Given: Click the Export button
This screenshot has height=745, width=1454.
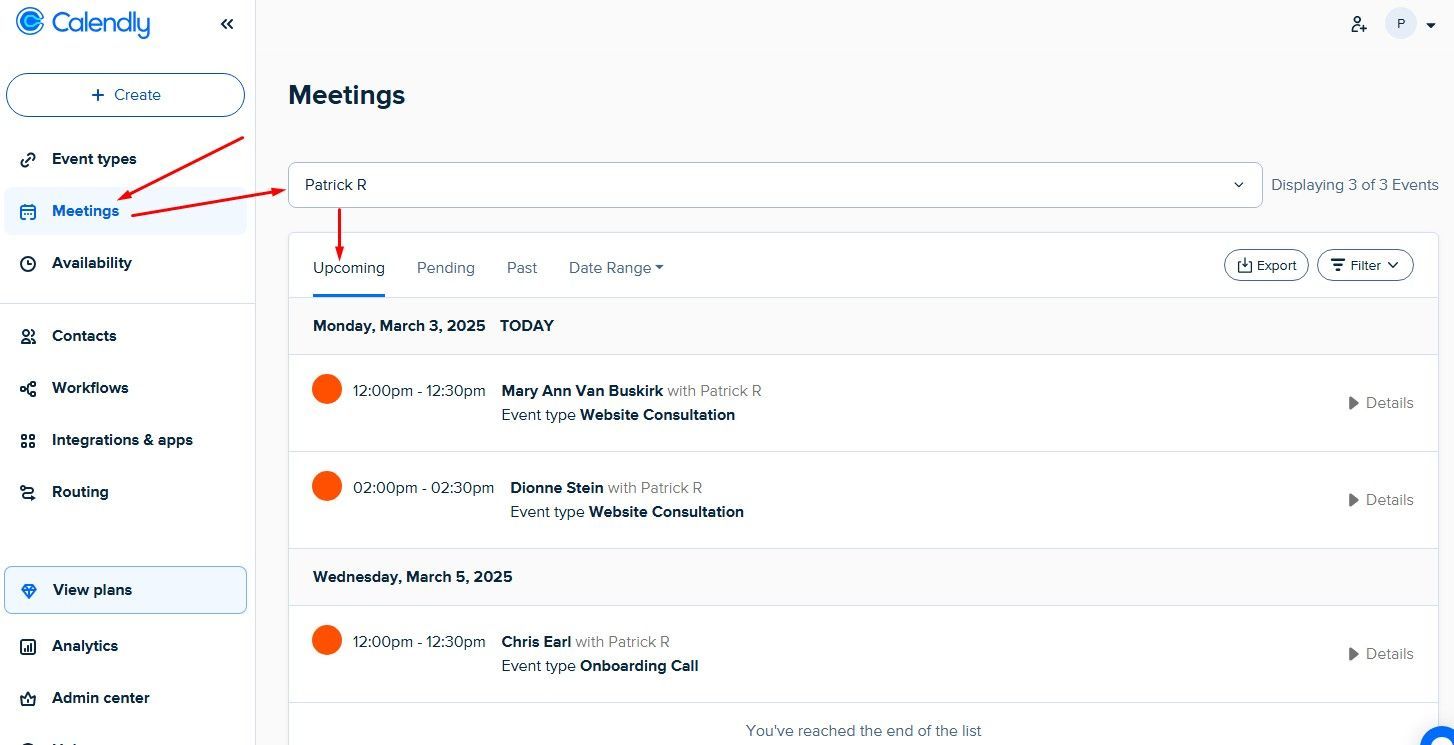Looking at the screenshot, I should [x=1266, y=265].
